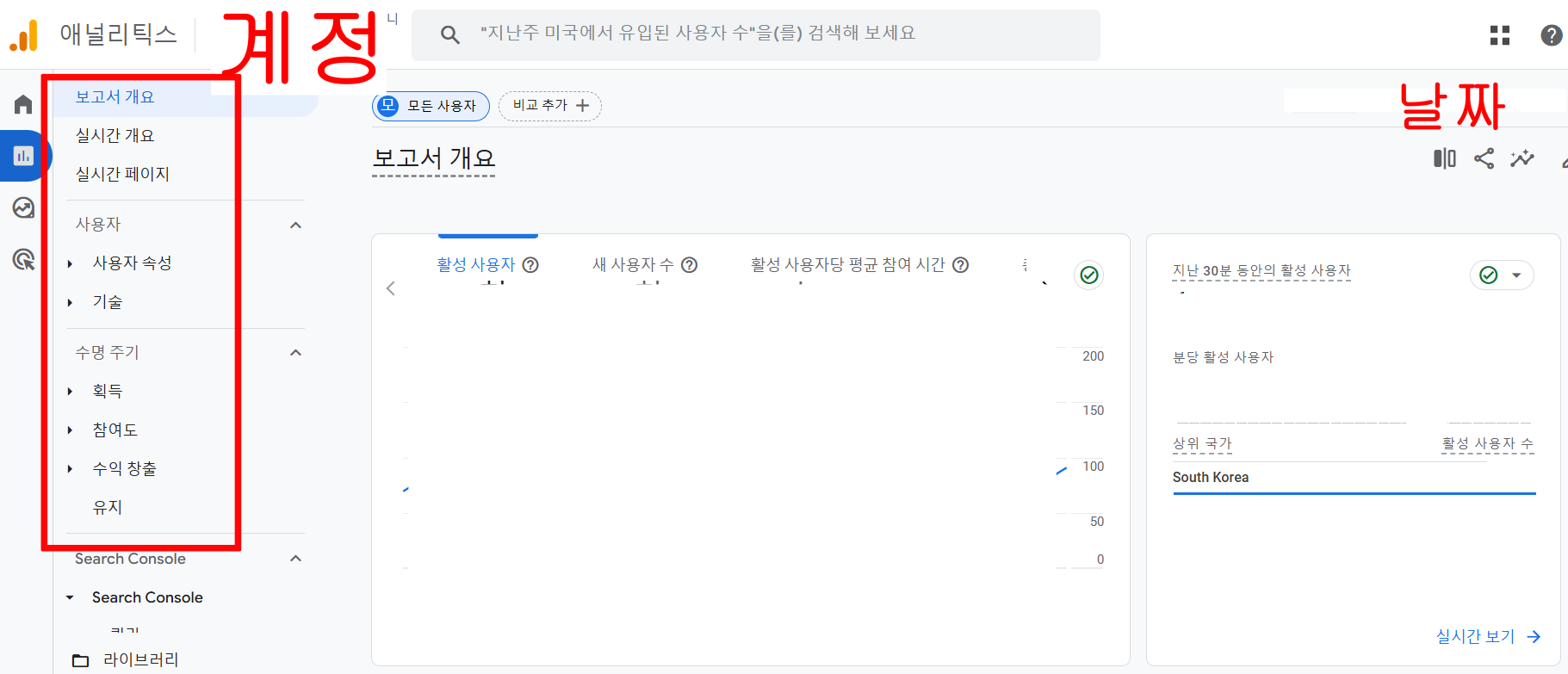Click the 라이브러리 folder icon

[81, 660]
